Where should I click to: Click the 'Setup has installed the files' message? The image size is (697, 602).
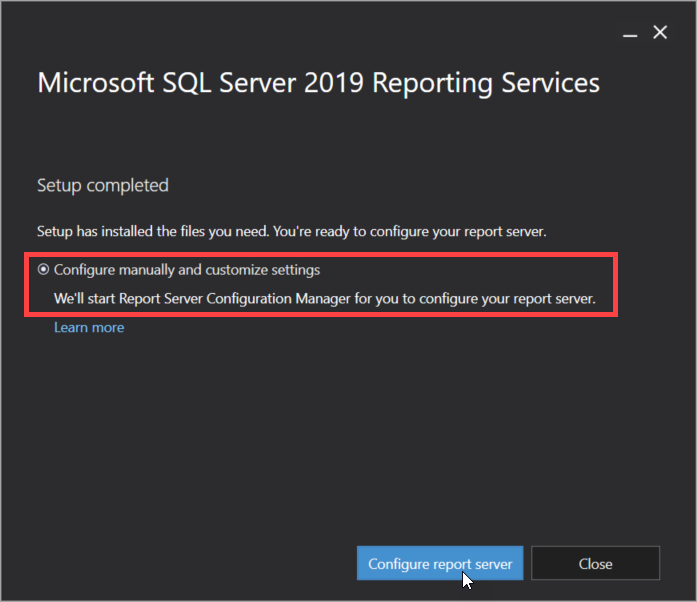click(x=292, y=231)
